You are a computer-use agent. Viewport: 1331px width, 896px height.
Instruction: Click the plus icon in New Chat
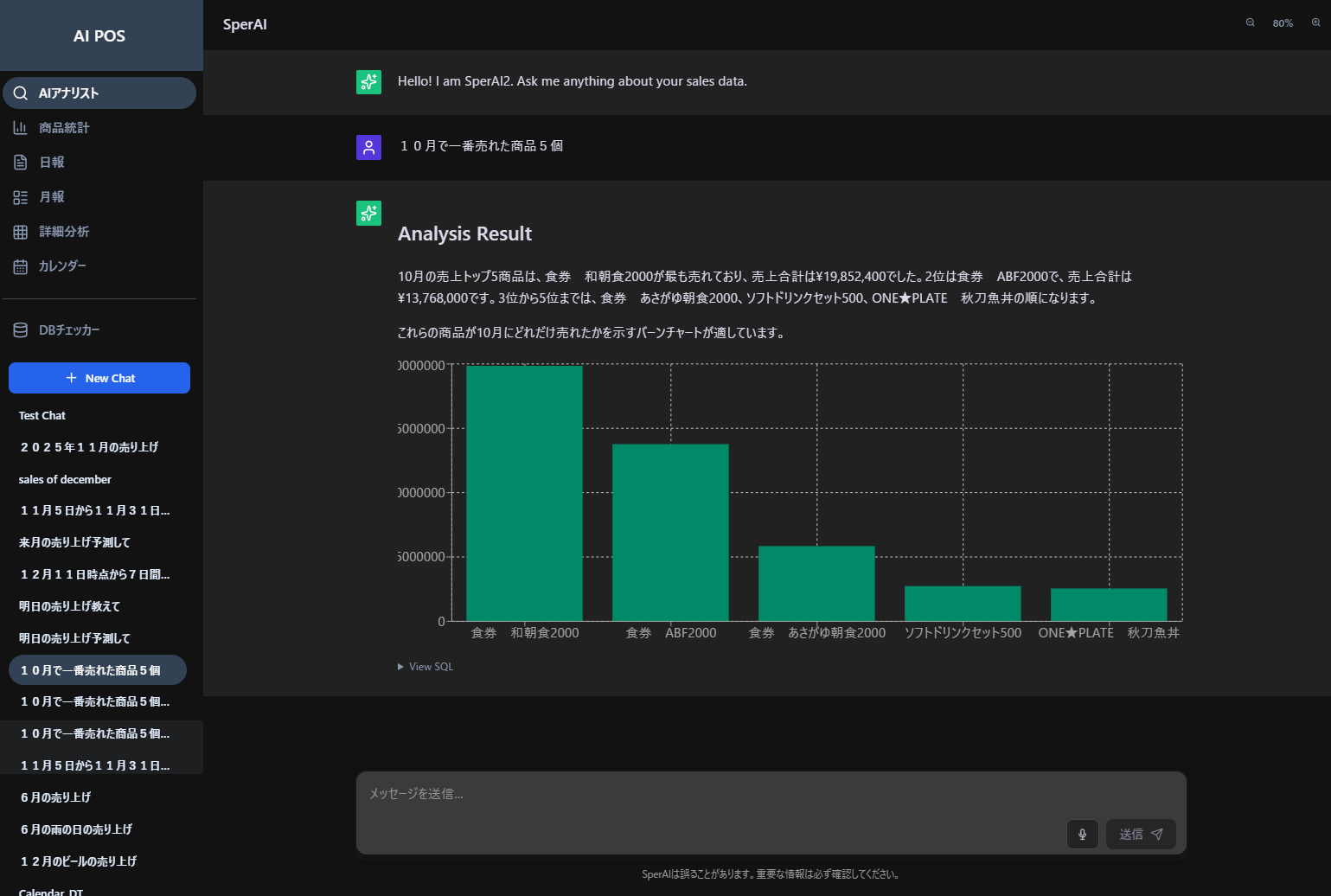click(72, 378)
